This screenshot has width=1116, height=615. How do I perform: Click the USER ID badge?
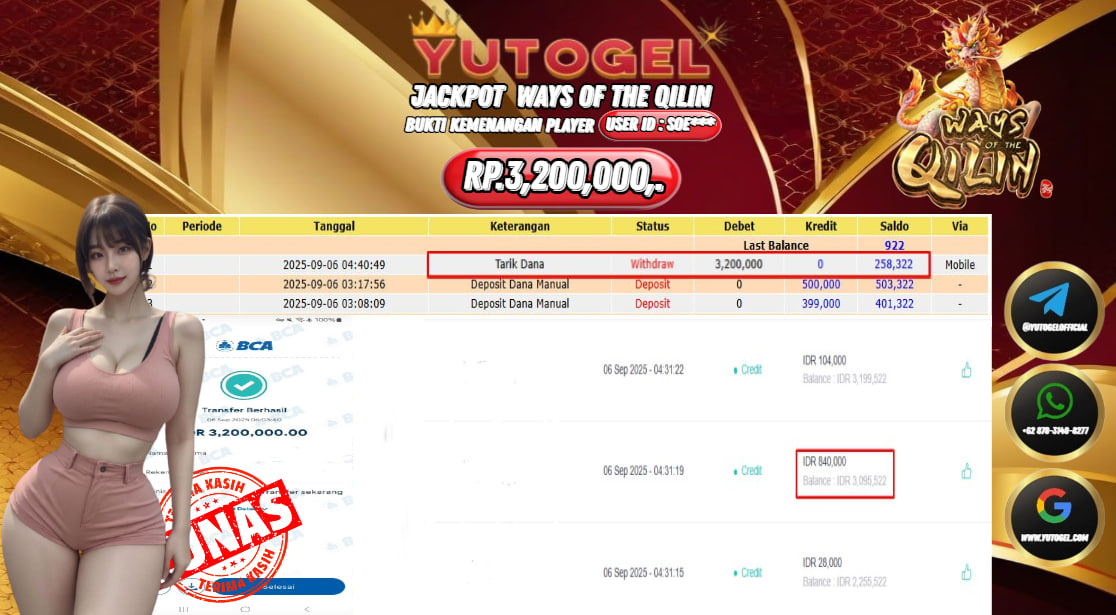(x=660, y=126)
